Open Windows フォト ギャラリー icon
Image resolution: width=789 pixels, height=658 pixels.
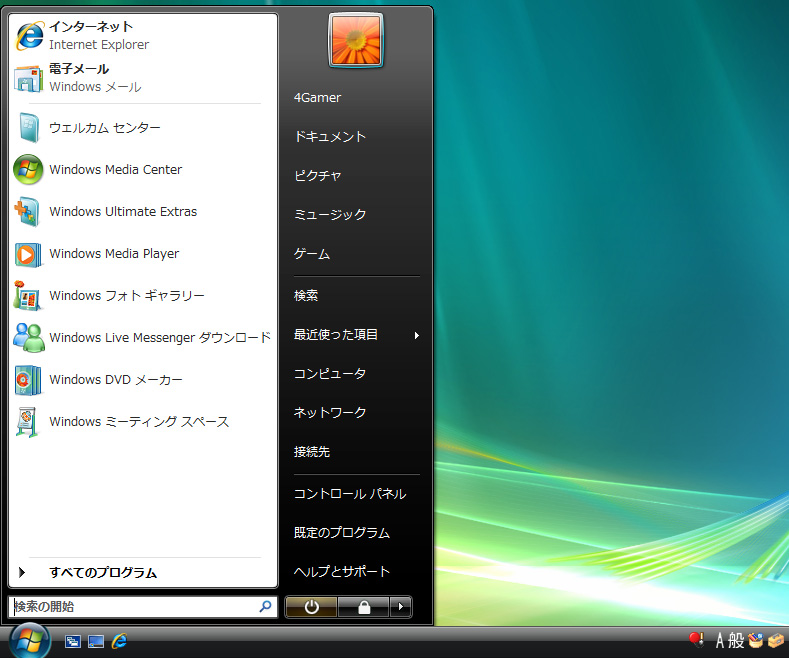pyautogui.click(x=27, y=296)
